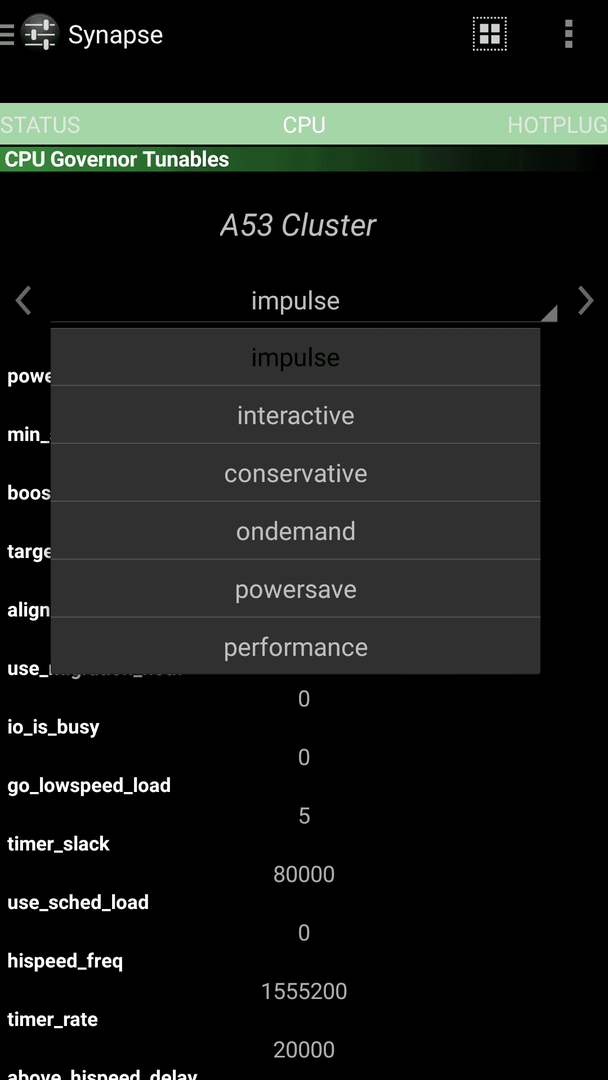608x1080 pixels.
Task: Switch to the STATUS tab
Action: [40, 125]
